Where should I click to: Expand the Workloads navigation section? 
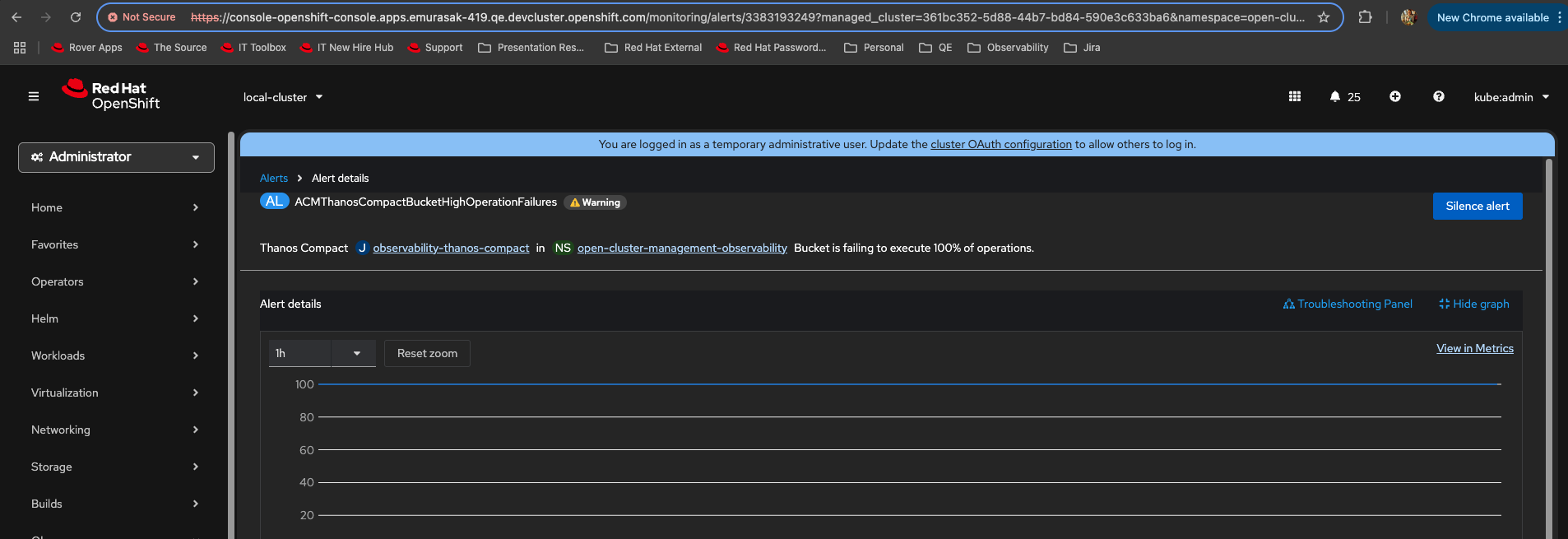115,355
